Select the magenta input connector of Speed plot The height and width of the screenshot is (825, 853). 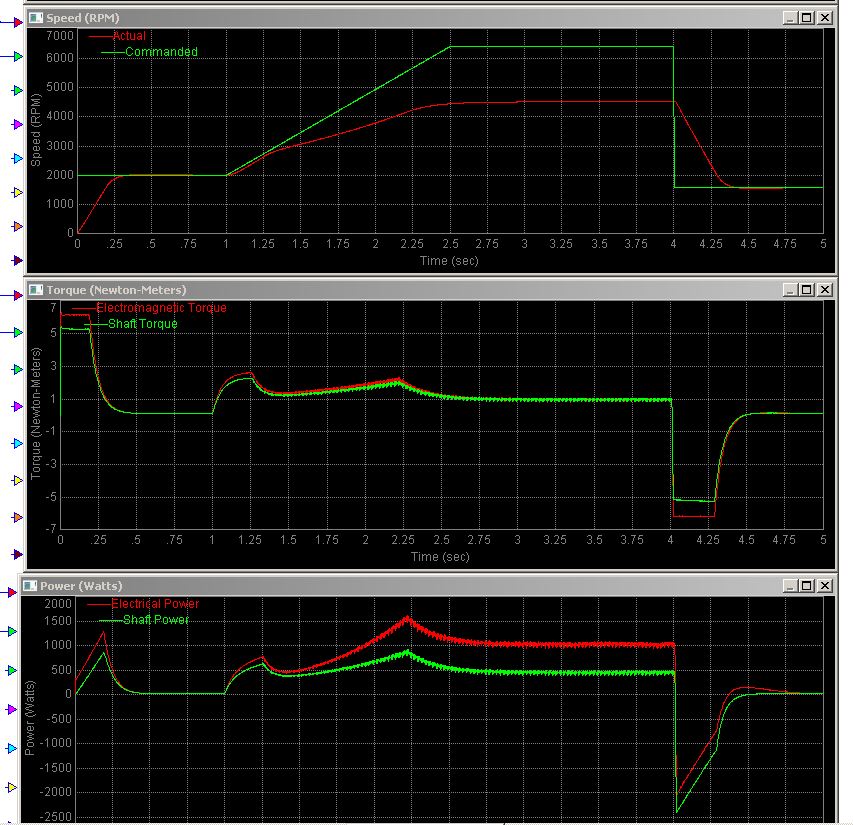point(17,125)
